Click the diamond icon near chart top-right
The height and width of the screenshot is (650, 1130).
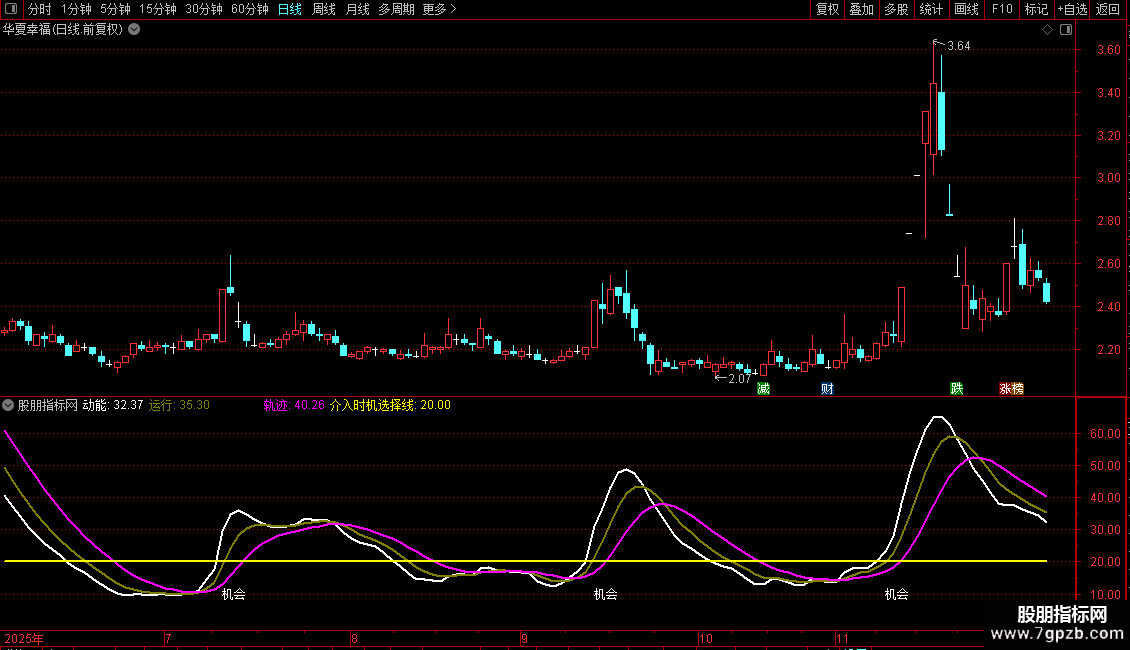click(1047, 30)
